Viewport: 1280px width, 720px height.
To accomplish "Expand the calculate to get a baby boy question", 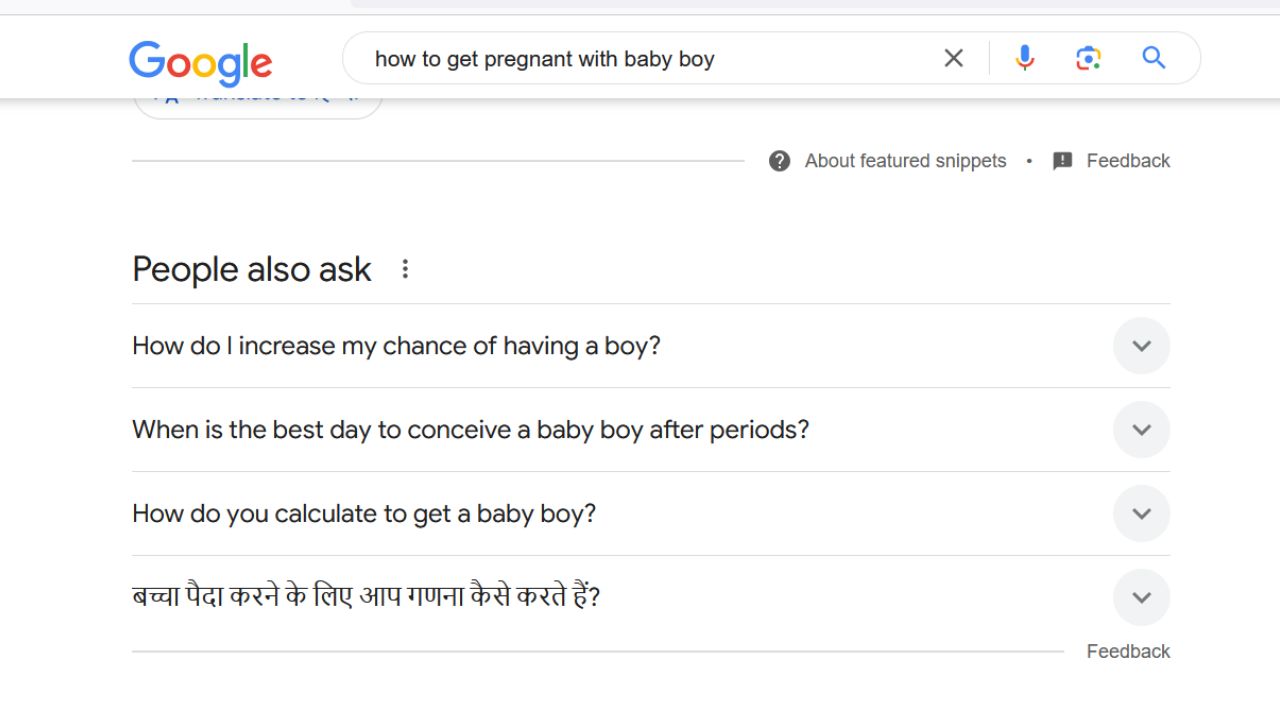I will point(1141,513).
